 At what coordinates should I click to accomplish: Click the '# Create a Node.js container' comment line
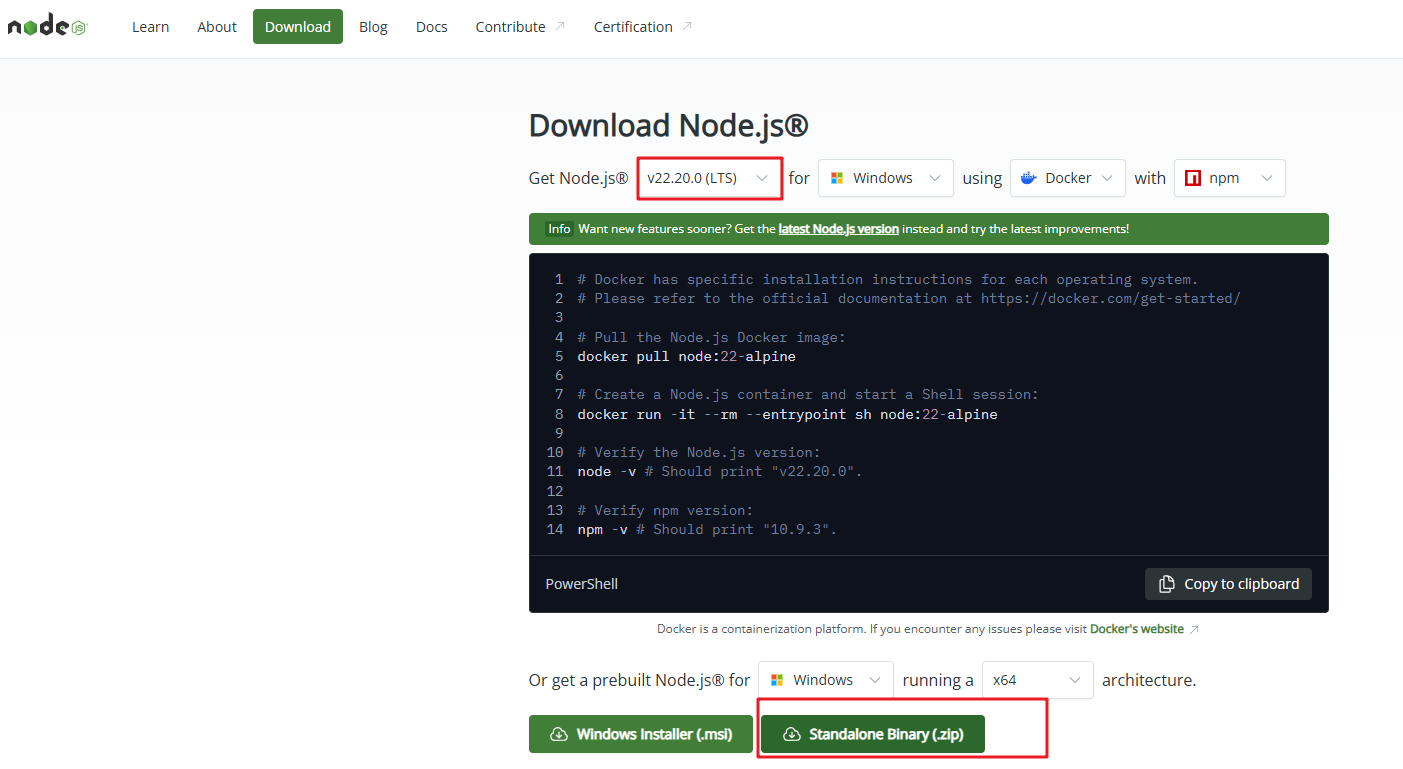pos(809,394)
